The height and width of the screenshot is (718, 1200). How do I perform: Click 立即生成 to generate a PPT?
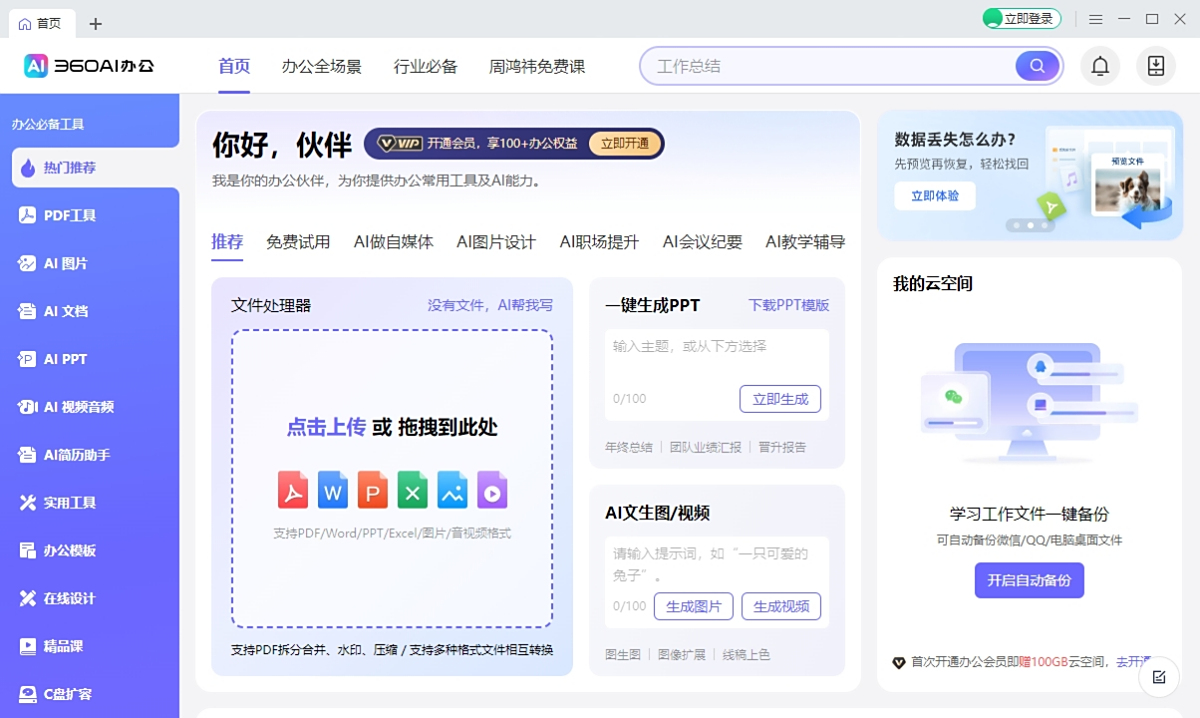(781, 399)
